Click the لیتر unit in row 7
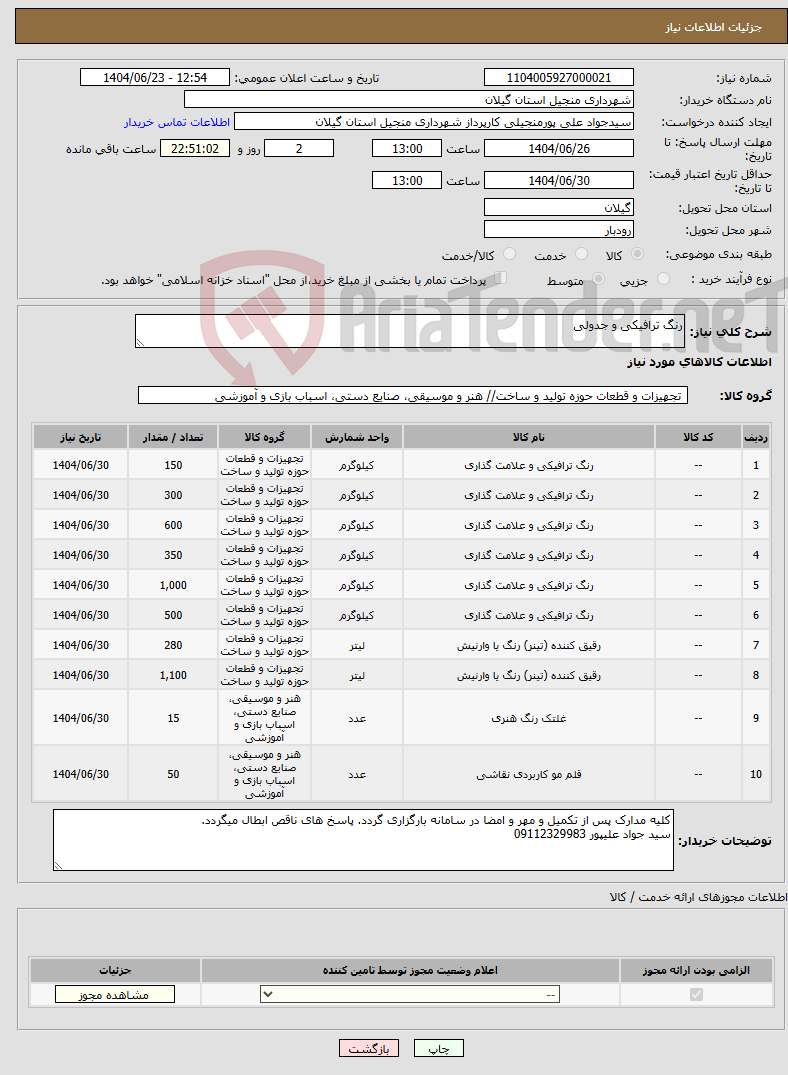Image resolution: width=788 pixels, height=1075 pixels. [357, 645]
